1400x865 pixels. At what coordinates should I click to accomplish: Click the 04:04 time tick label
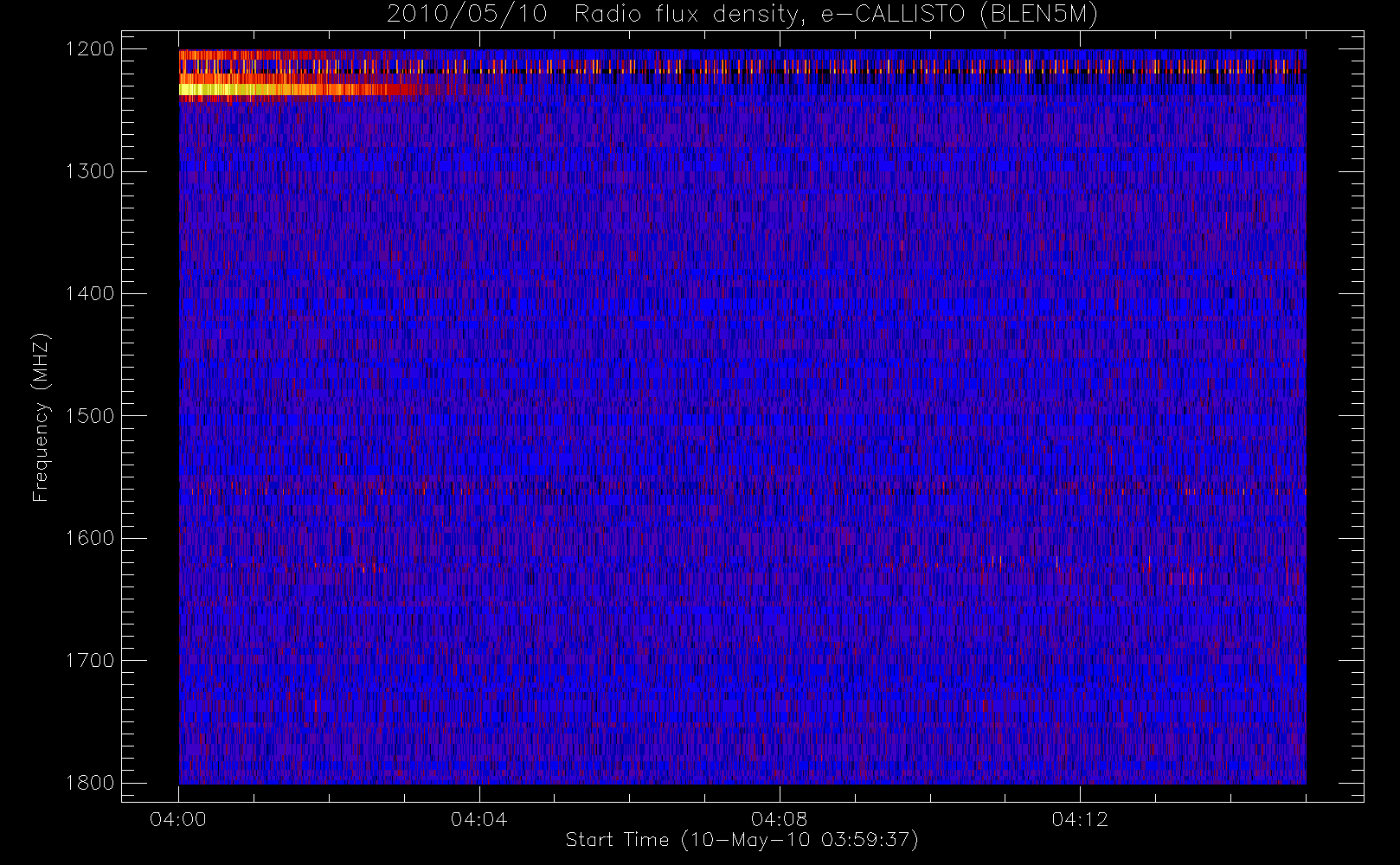(478, 819)
